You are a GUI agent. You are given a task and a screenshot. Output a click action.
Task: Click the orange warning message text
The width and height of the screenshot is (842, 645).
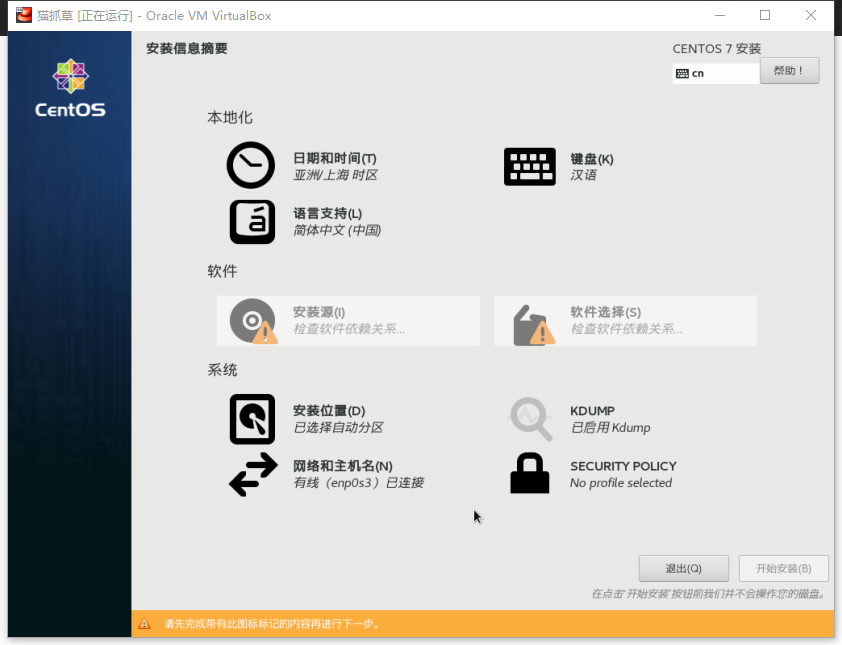(272, 624)
